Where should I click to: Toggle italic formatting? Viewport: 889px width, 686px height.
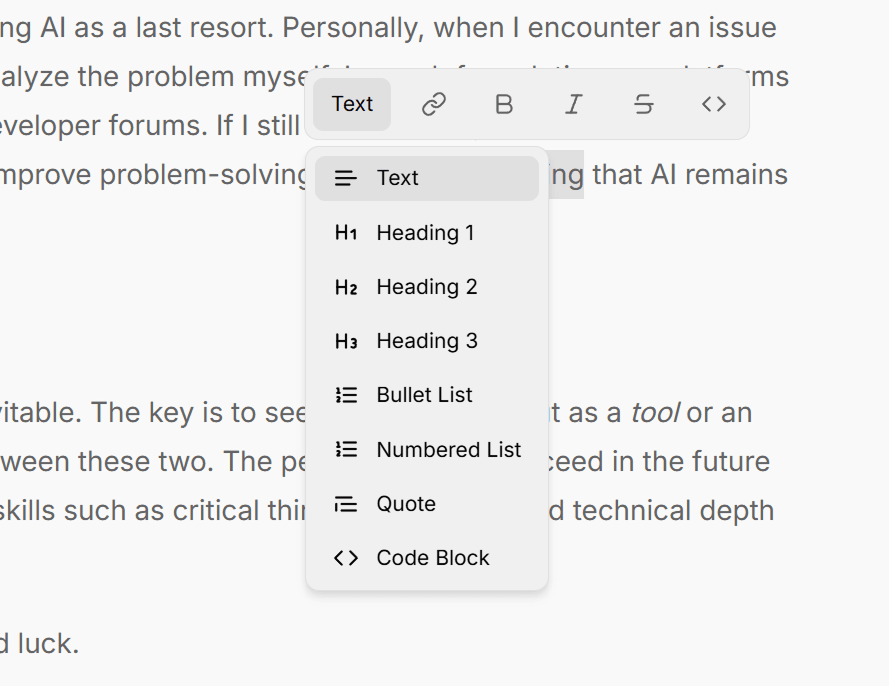(x=574, y=104)
